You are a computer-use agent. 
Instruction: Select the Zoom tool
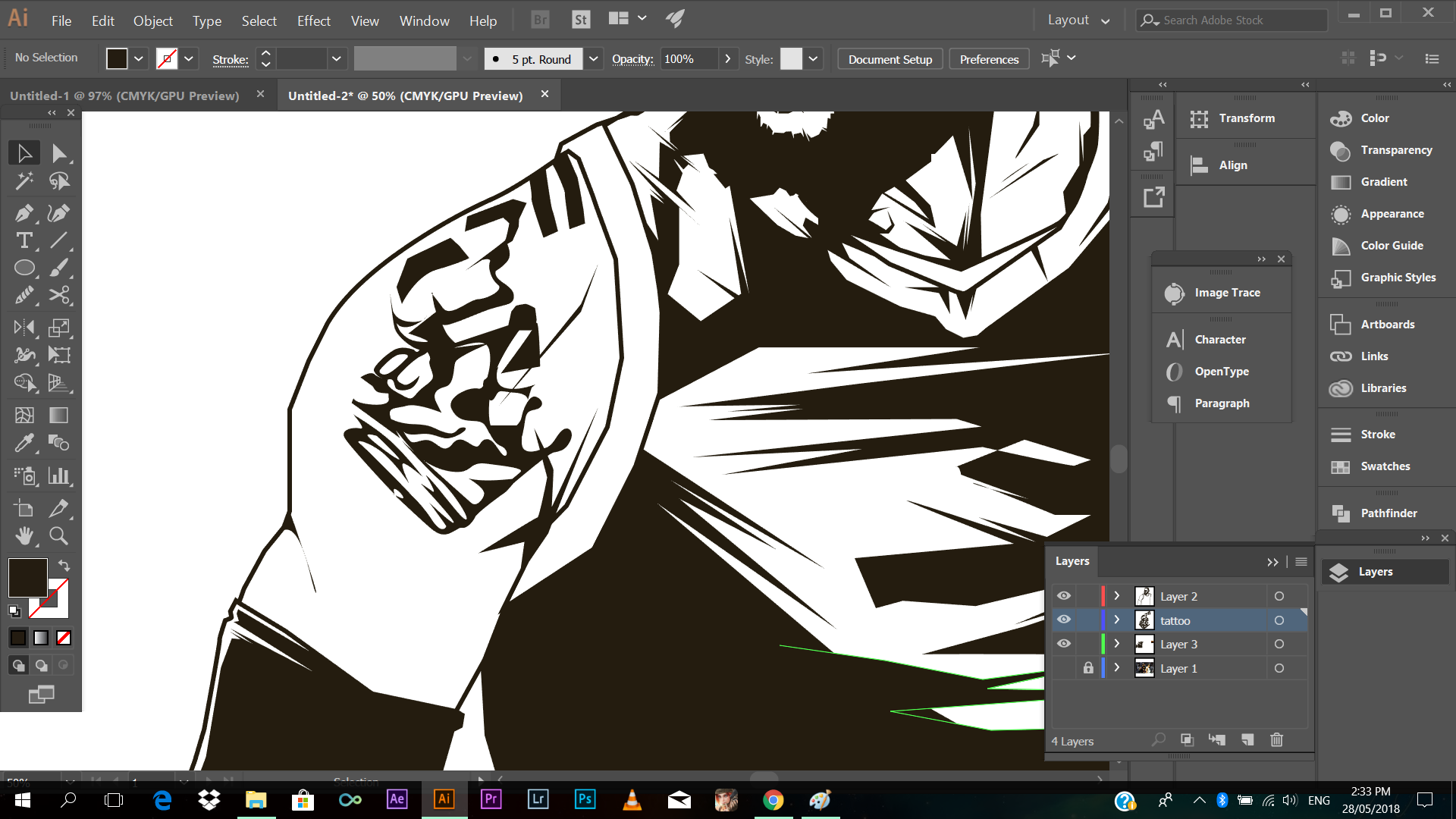(x=59, y=536)
